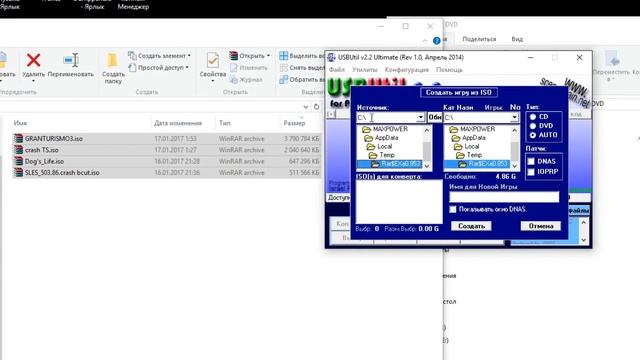Image resolution: width=640 pixels, height=360 pixels.
Task: Enable the IOPRP patch checkbox
Action: (531, 172)
